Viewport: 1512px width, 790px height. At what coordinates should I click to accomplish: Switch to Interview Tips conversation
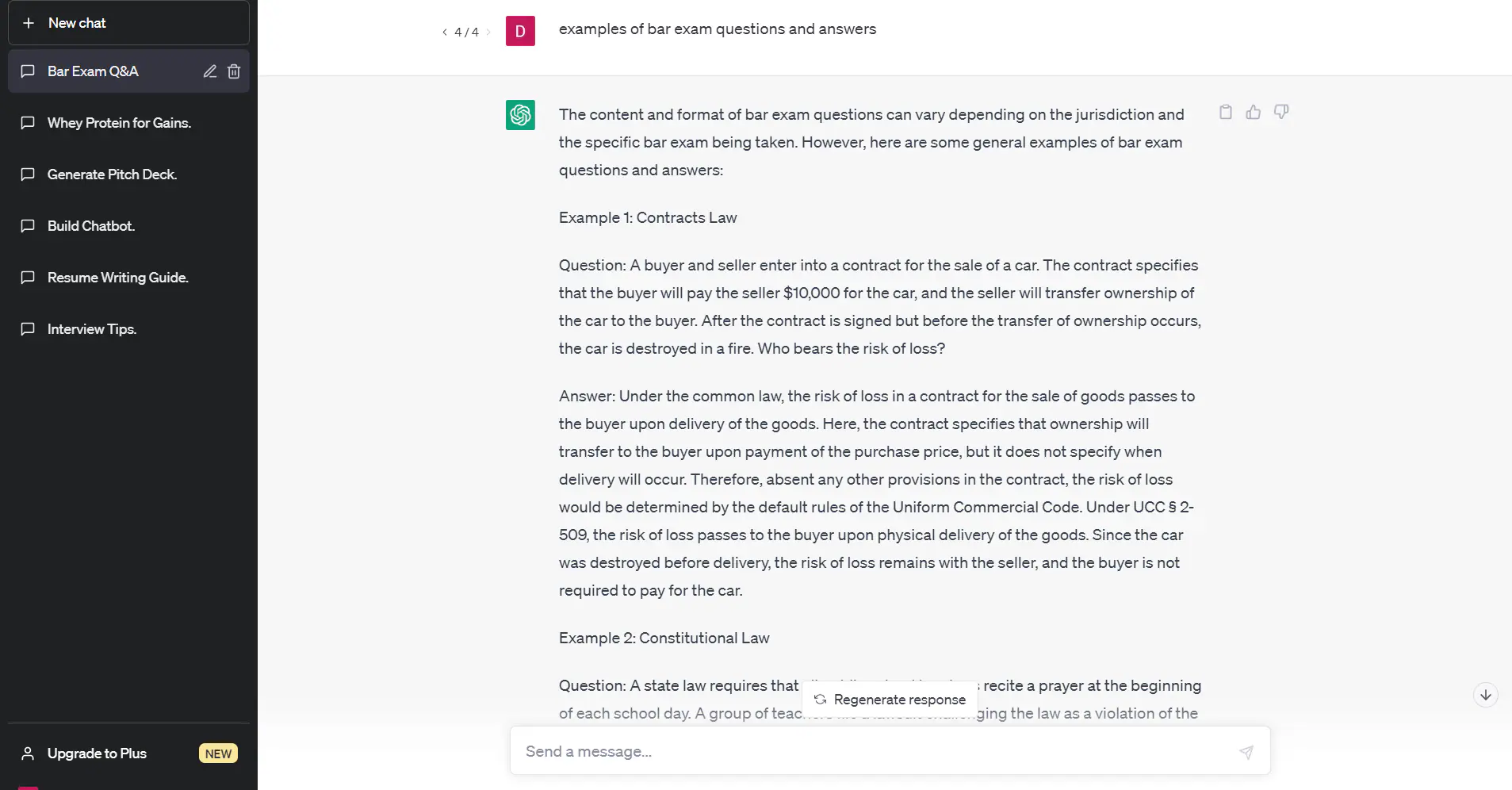click(x=92, y=329)
